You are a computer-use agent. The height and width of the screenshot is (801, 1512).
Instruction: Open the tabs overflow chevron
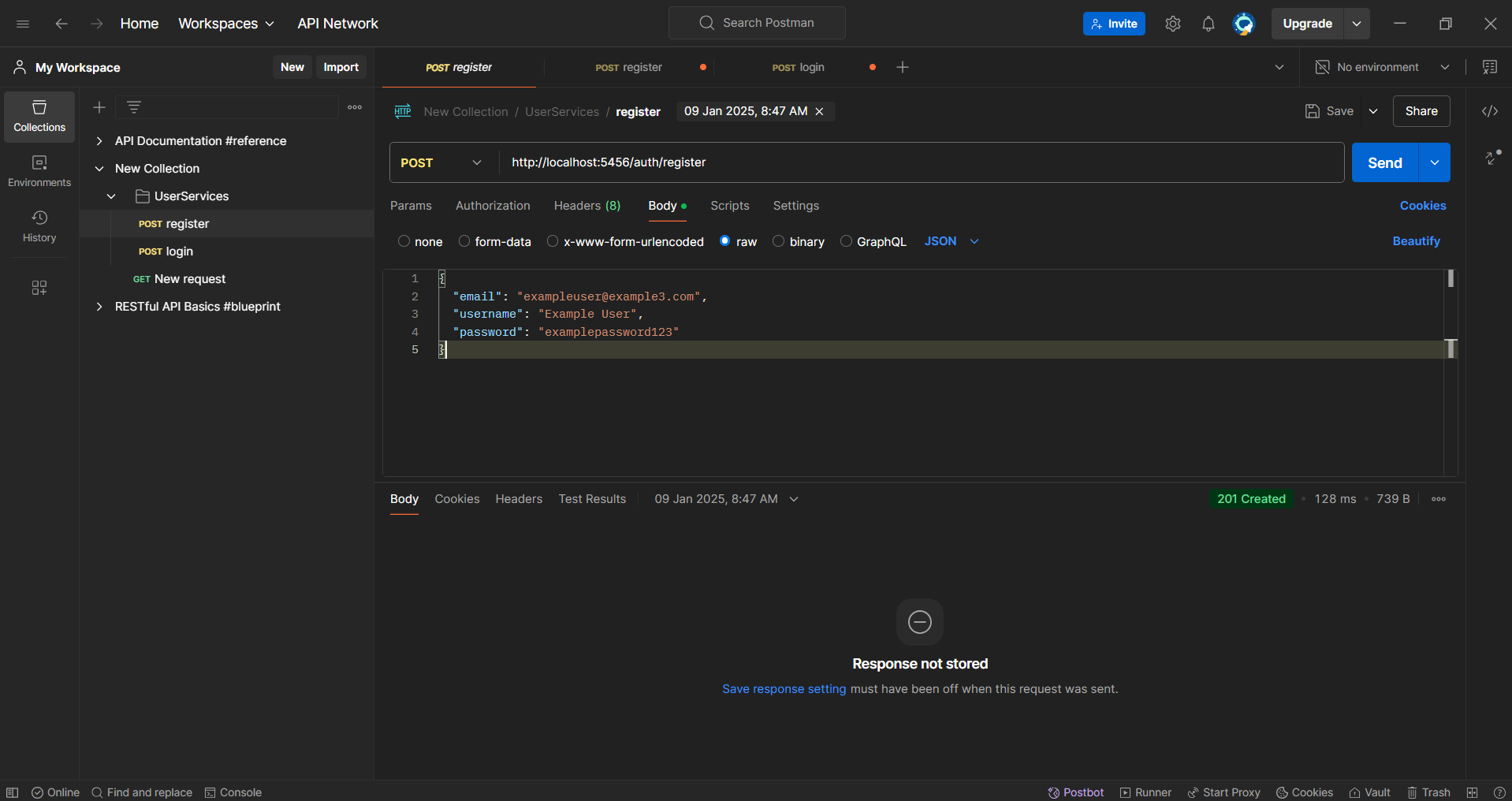pyautogui.click(x=1279, y=67)
